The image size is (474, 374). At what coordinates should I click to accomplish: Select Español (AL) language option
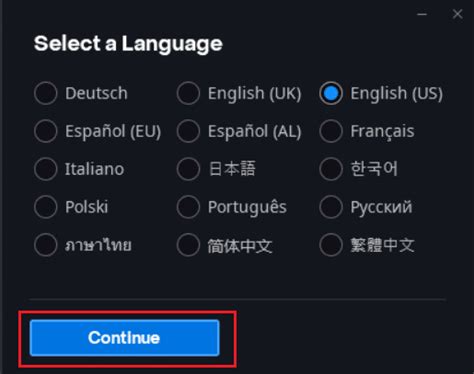point(188,131)
